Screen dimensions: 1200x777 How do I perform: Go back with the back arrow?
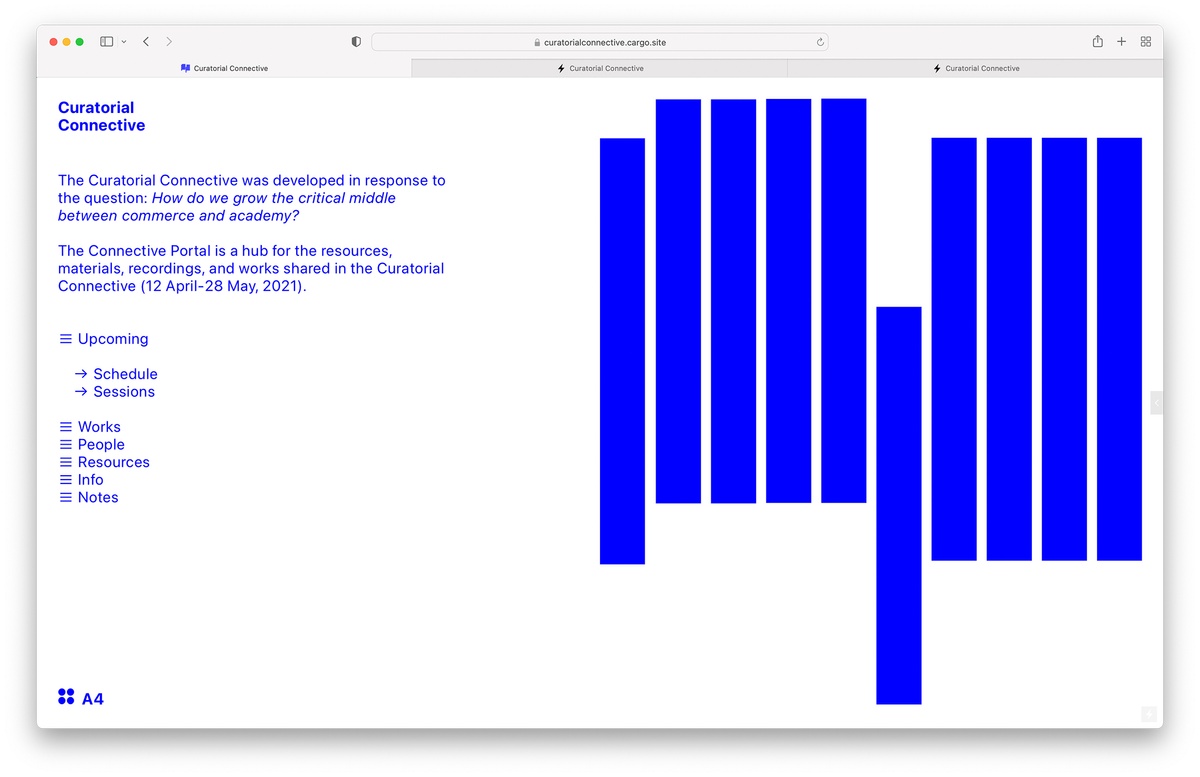click(146, 42)
